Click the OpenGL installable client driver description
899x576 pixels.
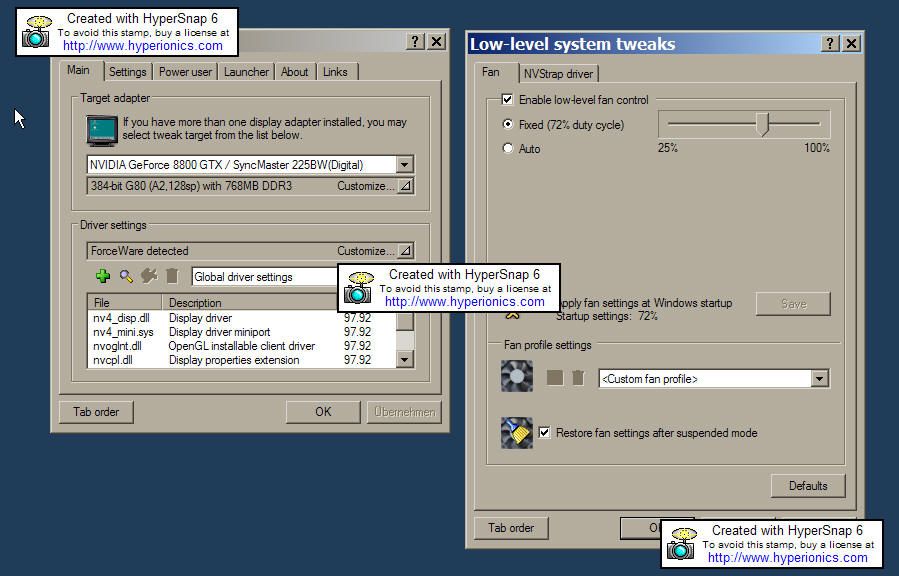pos(241,346)
